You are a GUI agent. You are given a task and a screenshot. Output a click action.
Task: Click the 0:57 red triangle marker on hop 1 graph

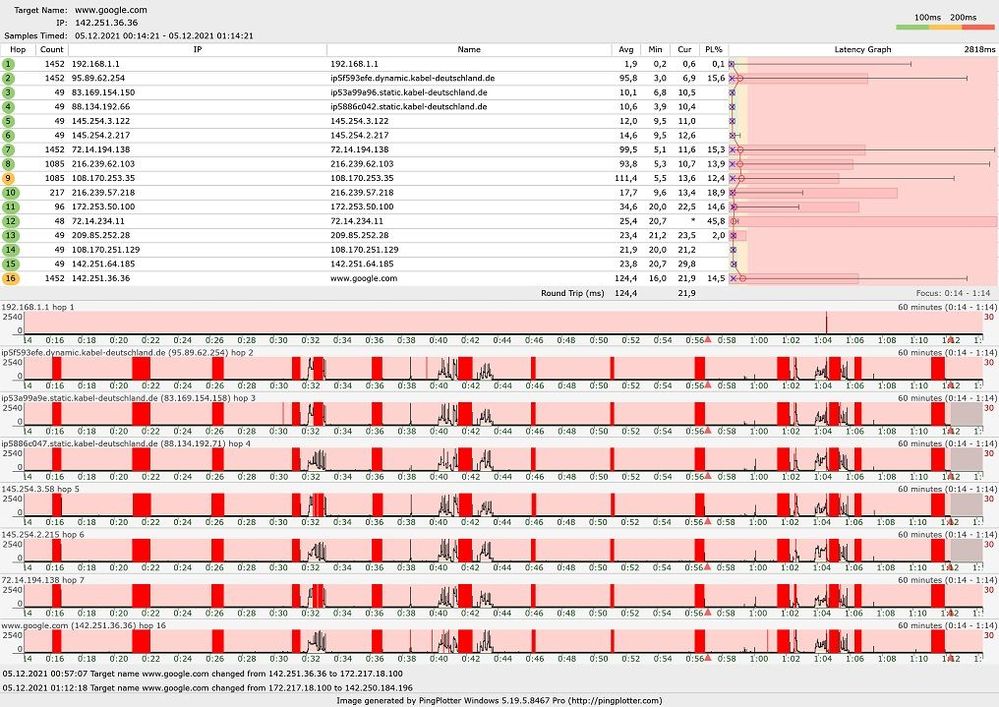pos(708,339)
